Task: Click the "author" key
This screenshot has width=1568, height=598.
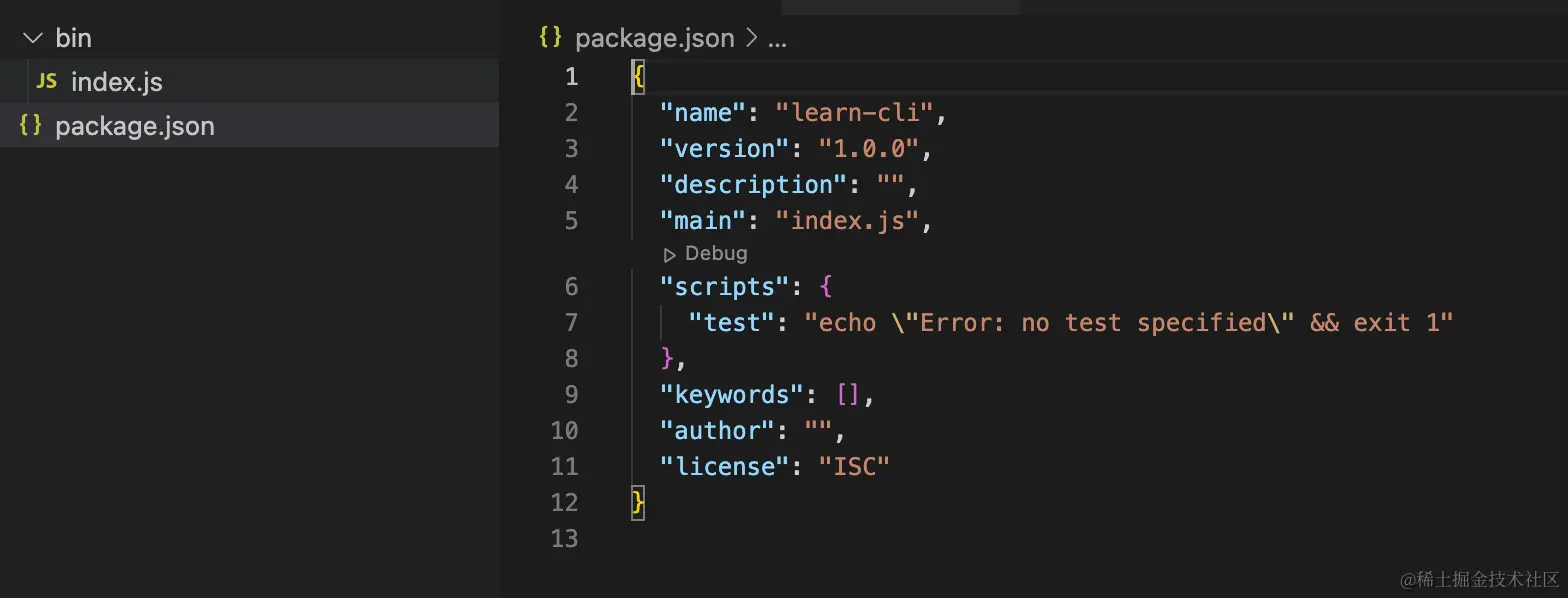Action: [x=718, y=431]
